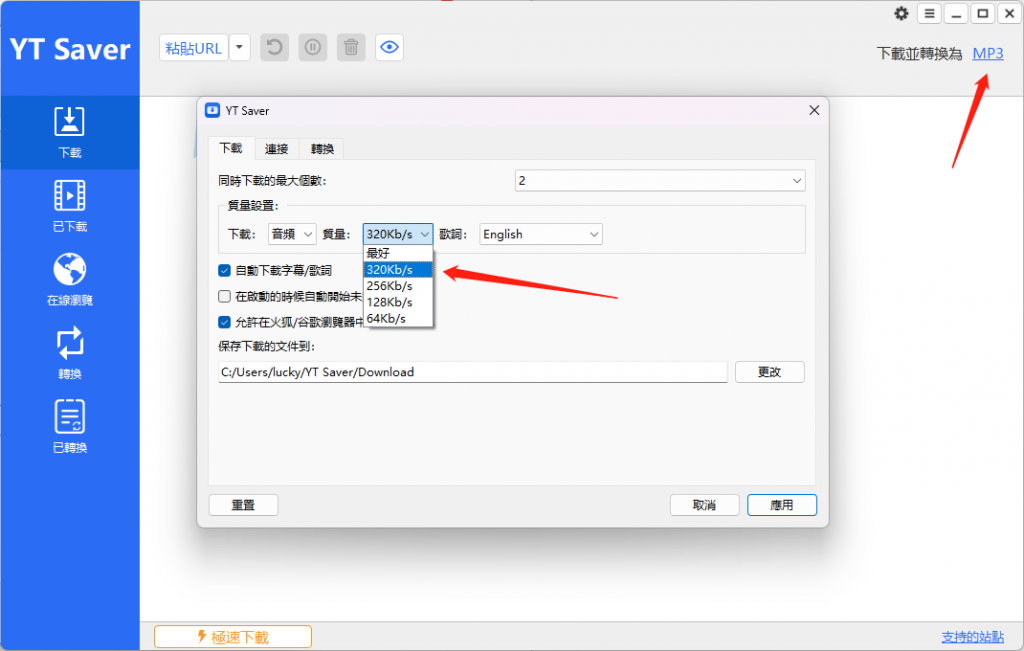Select 128Kb/s in the quality list
Viewport: 1024px width, 651px height.
[x=398, y=302]
